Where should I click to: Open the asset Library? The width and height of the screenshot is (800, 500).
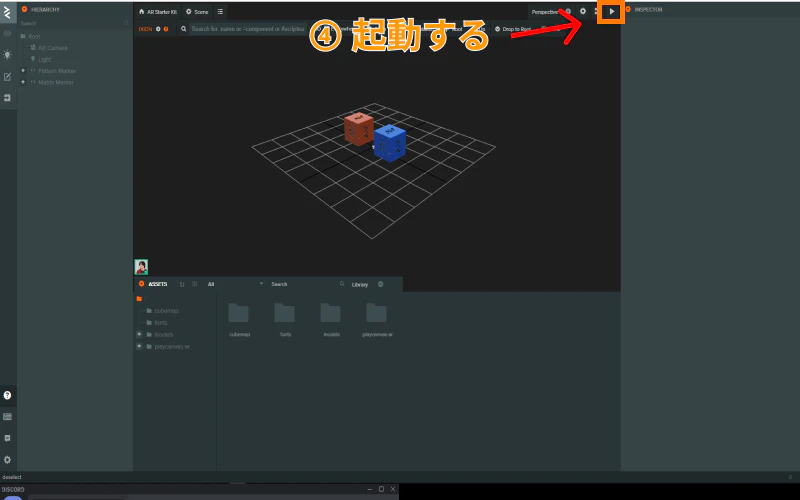(360, 285)
